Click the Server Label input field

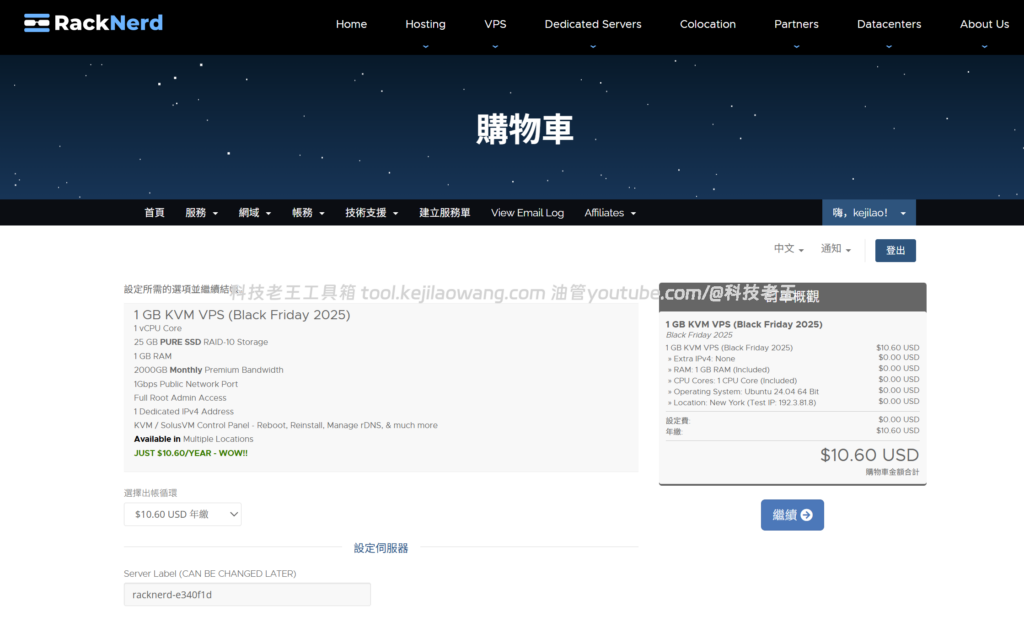tap(247, 595)
